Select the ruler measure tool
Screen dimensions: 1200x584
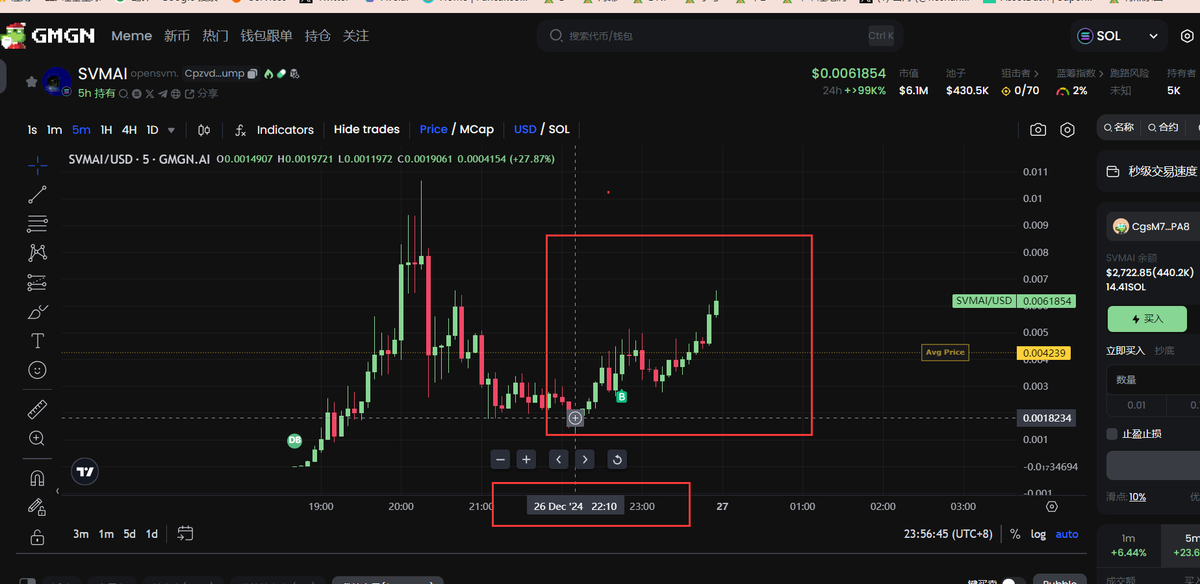(x=37, y=408)
